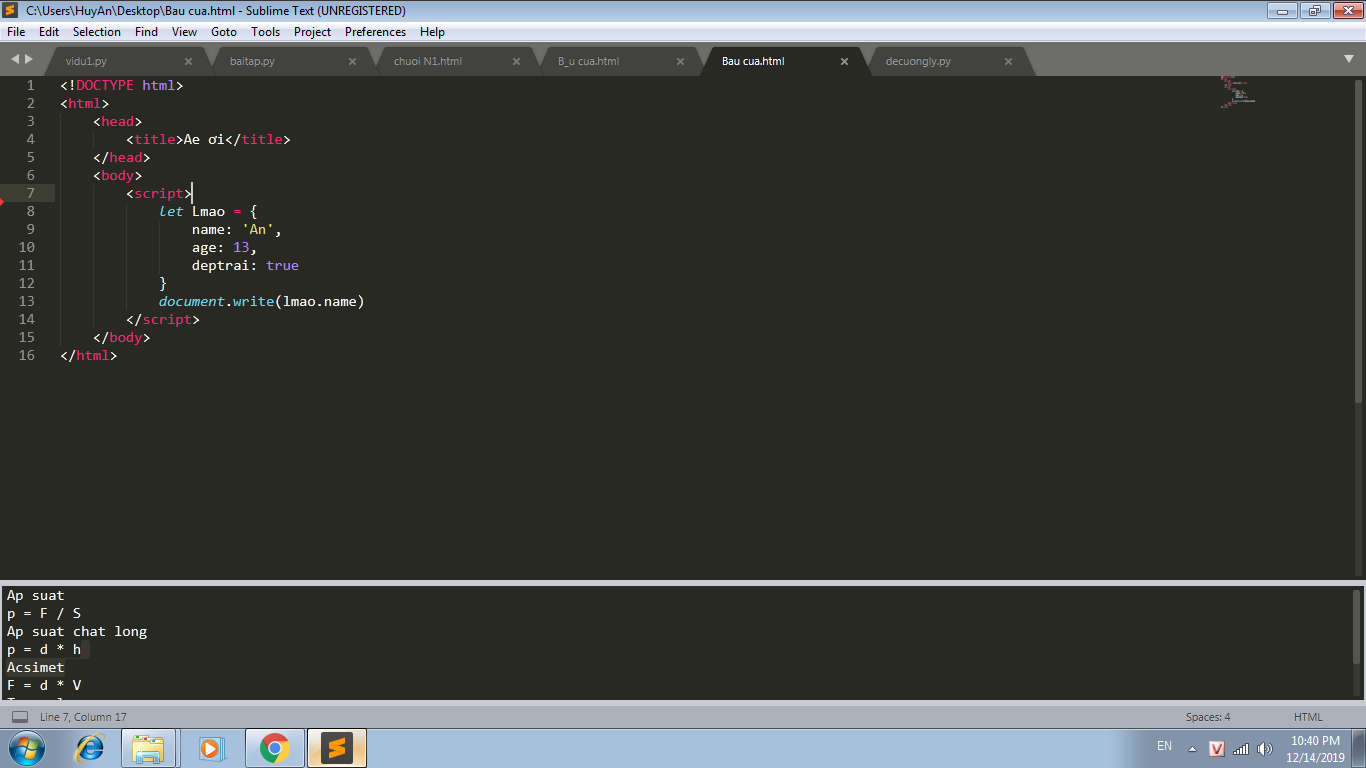
Task: Open the Selection menu
Action: tap(97, 32)
